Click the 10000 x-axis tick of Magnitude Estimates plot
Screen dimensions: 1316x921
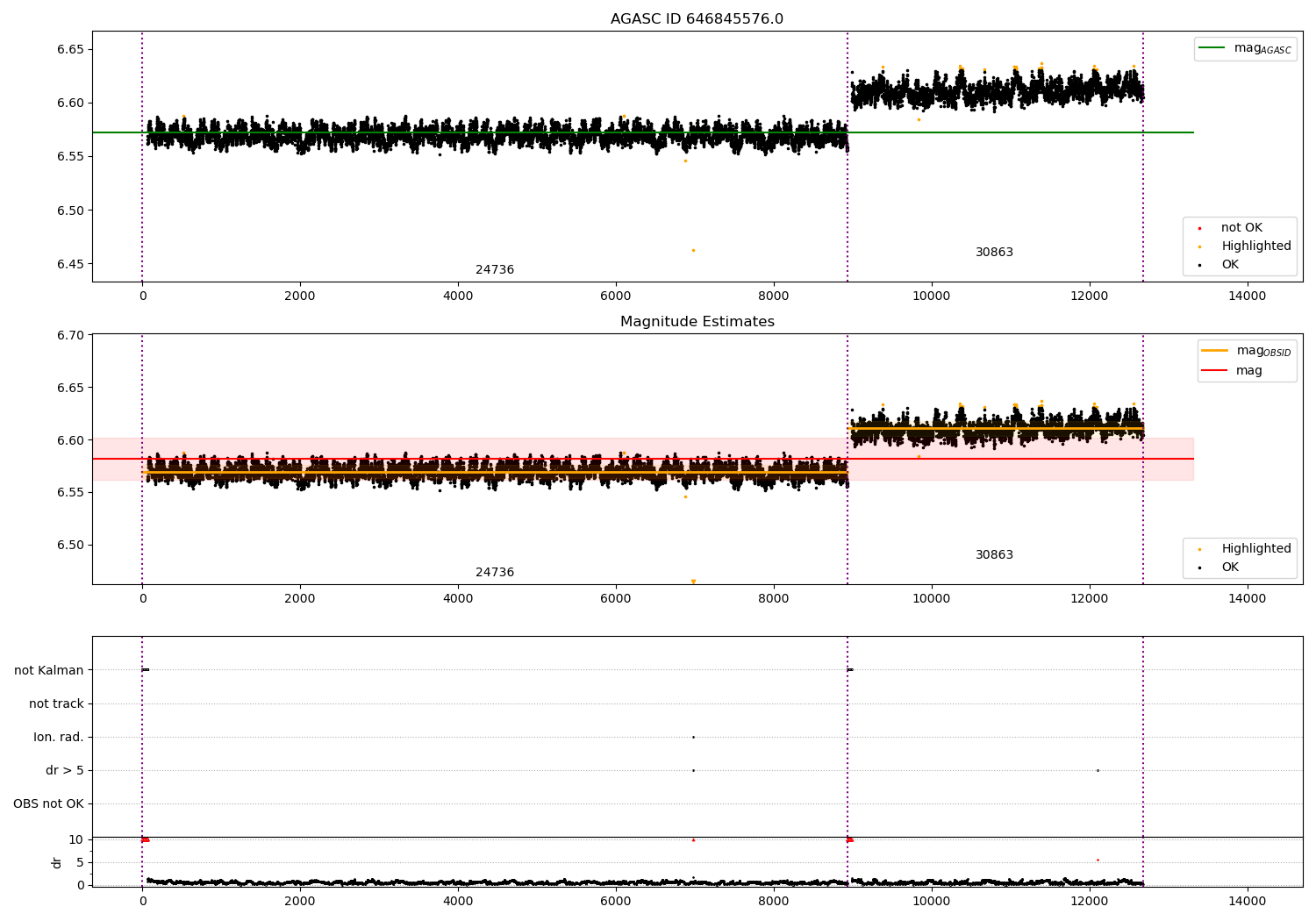tap(931, 598)
